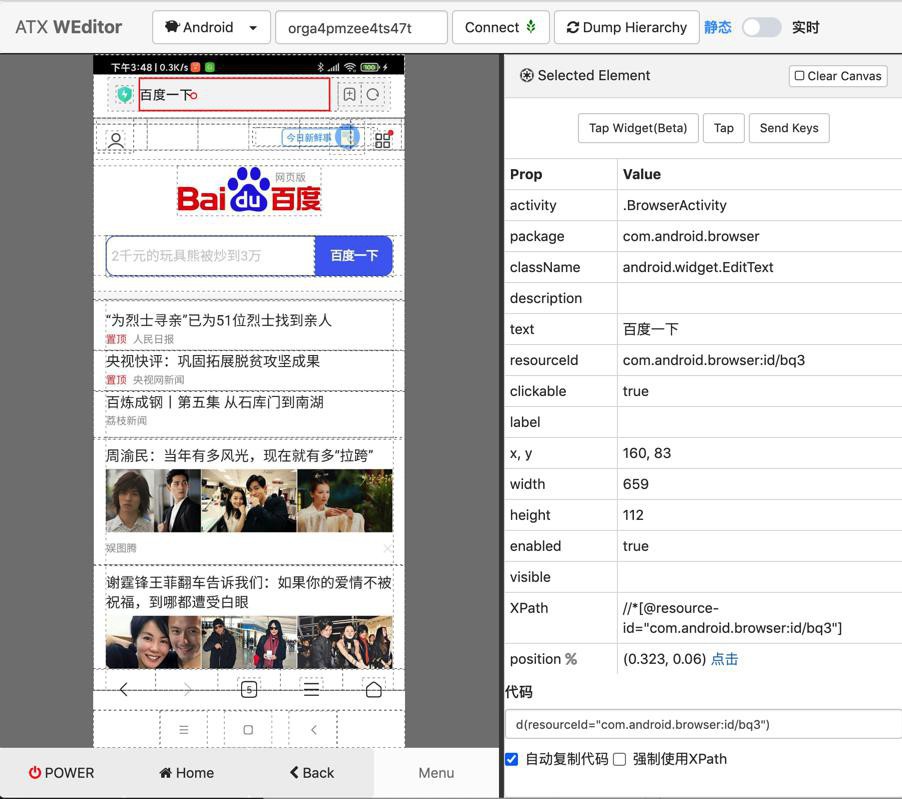Open news "为烈士寻亲"已为51位烈士找到亲人
The width and height of the screenshot is (902, 799).
click(x=219, y=320)
